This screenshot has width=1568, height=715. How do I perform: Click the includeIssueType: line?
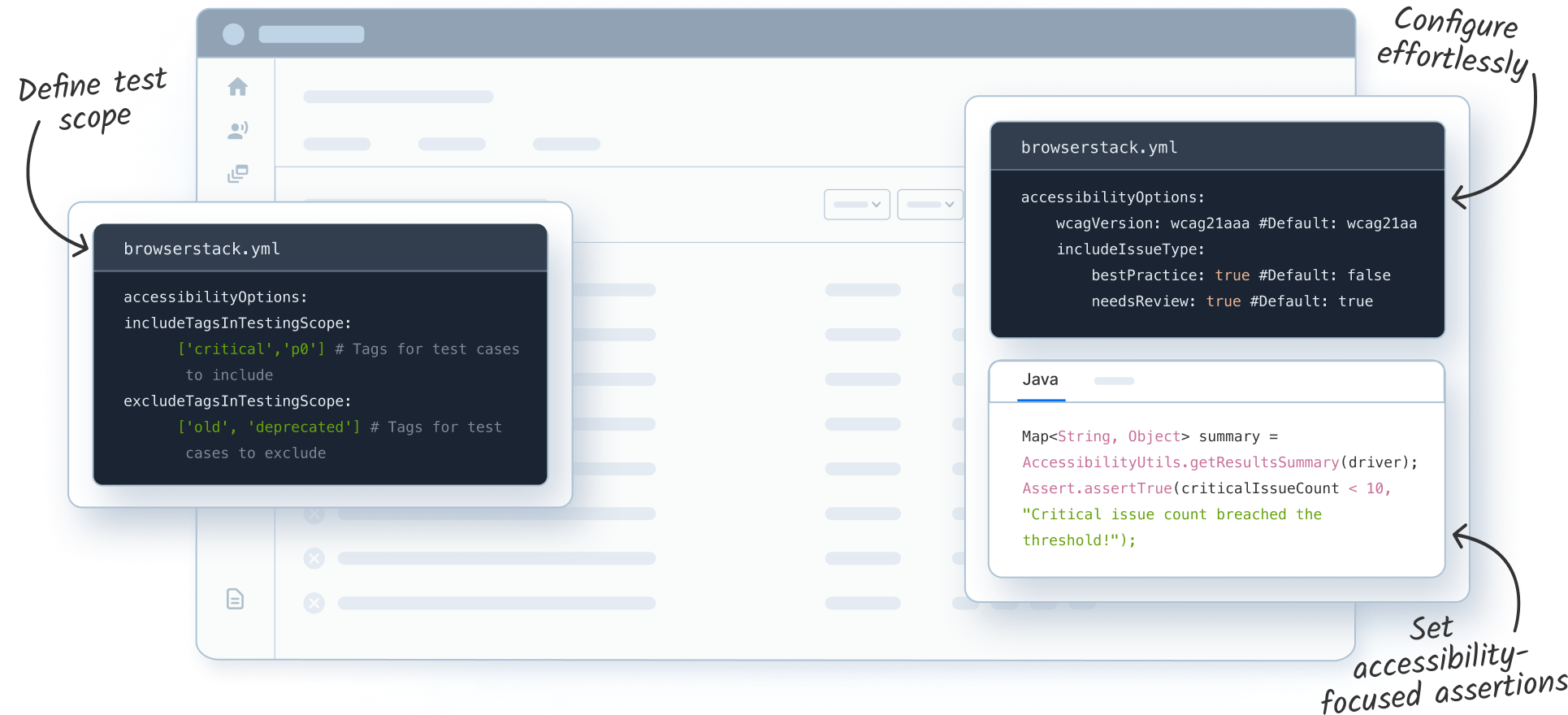pos(1130,249)
